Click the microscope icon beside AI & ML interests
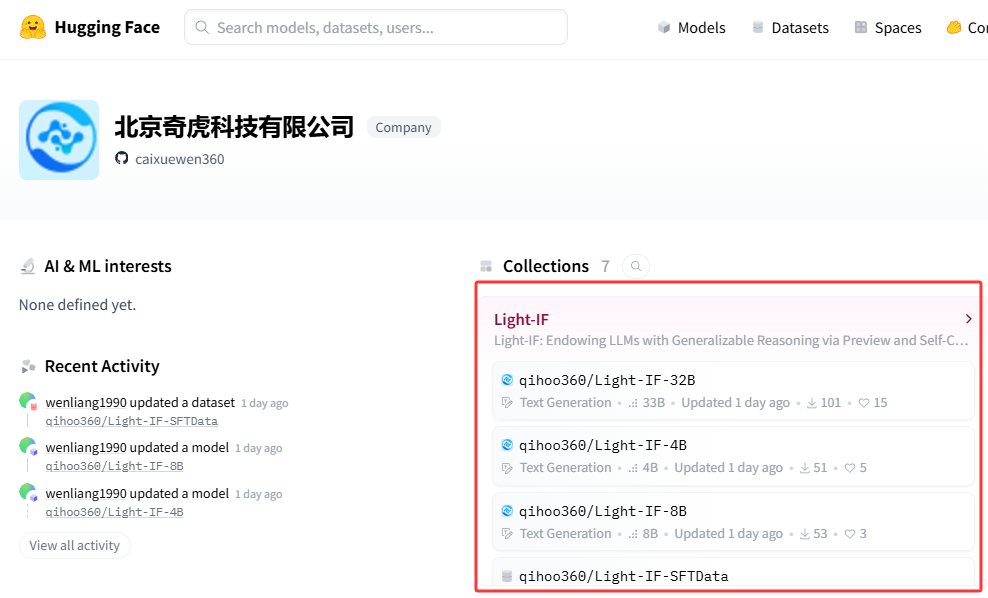The height and width of the screenshot is (598, 988). coord(28,267)
